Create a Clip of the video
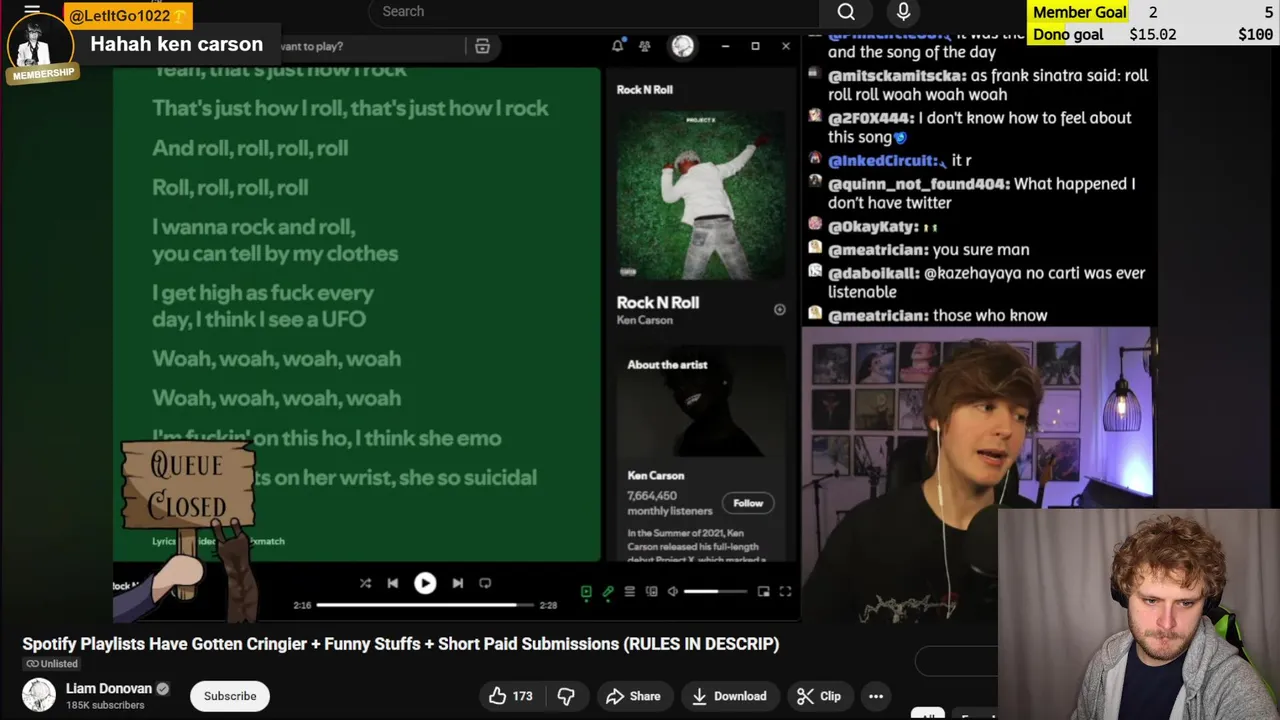The image size is (1280, 720). click(x=819, y=696)
